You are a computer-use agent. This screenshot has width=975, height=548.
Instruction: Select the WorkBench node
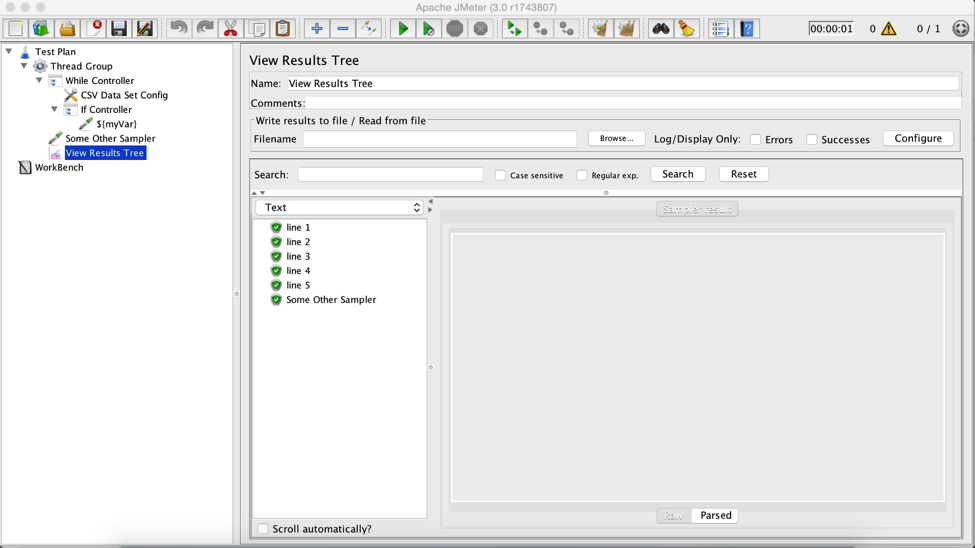coord(58,167)
